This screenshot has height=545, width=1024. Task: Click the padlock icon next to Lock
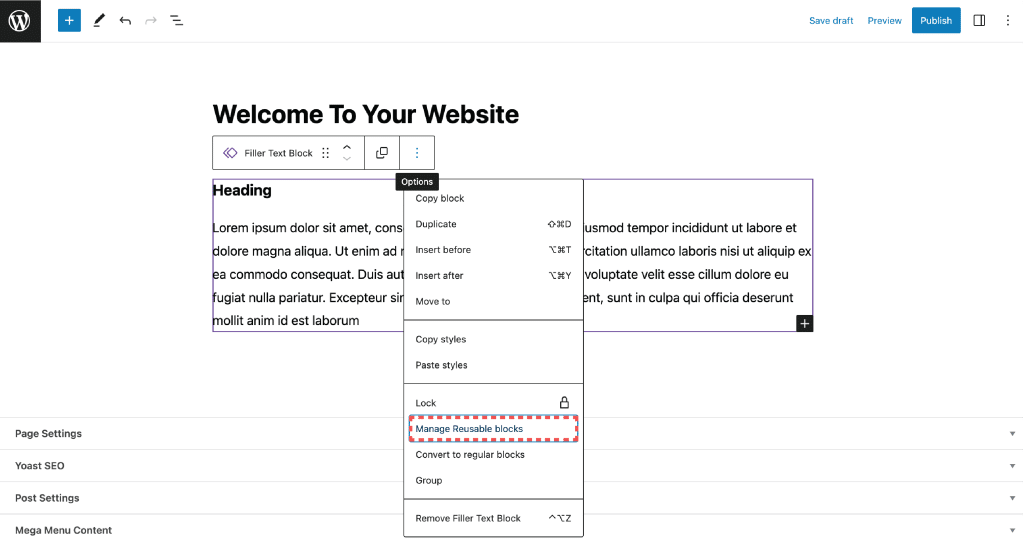pos(564,403)
